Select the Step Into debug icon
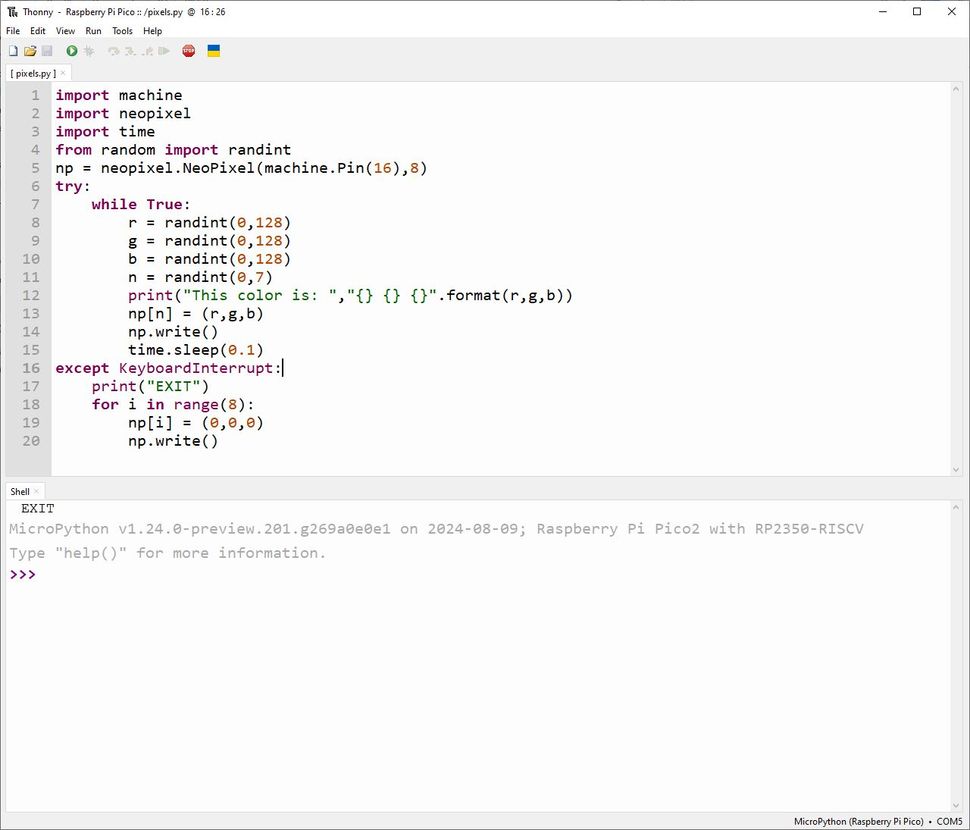 (x=129, y=50)
